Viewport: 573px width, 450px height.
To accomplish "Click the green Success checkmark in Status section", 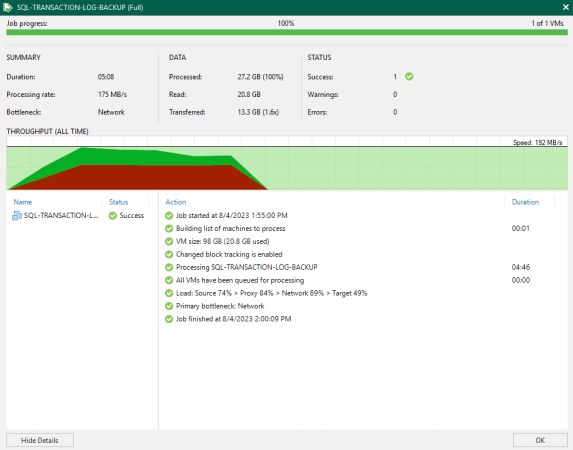I will (x=409, y=76).
